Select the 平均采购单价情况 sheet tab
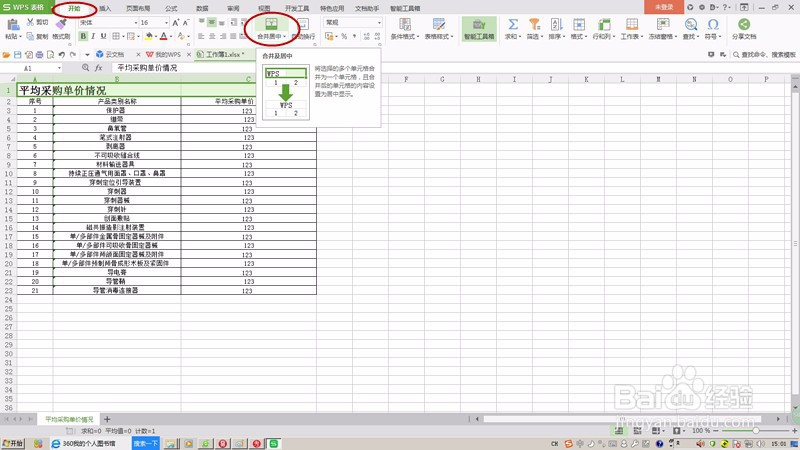 pos(69,419)
